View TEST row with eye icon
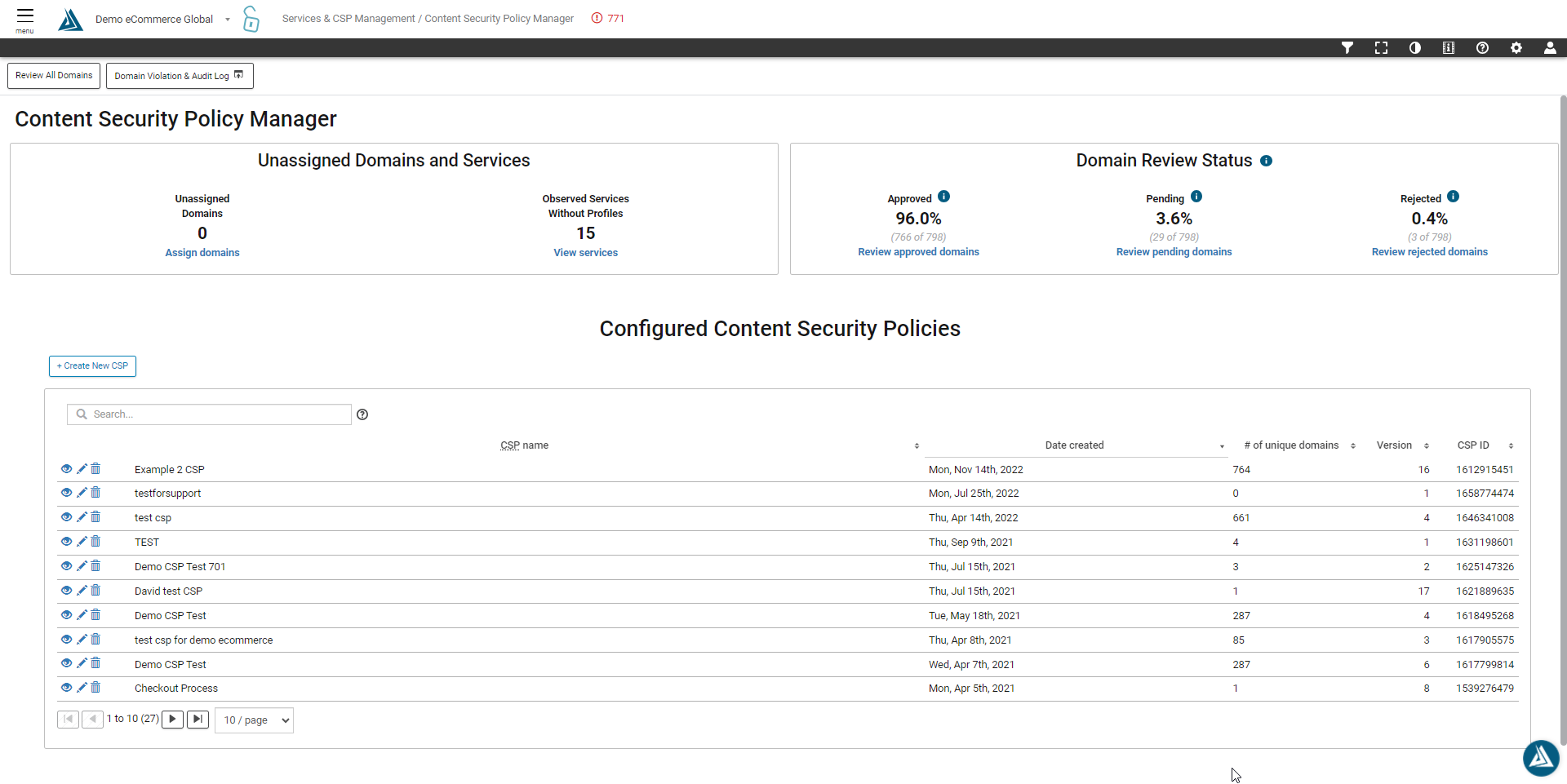 (67, 542)
